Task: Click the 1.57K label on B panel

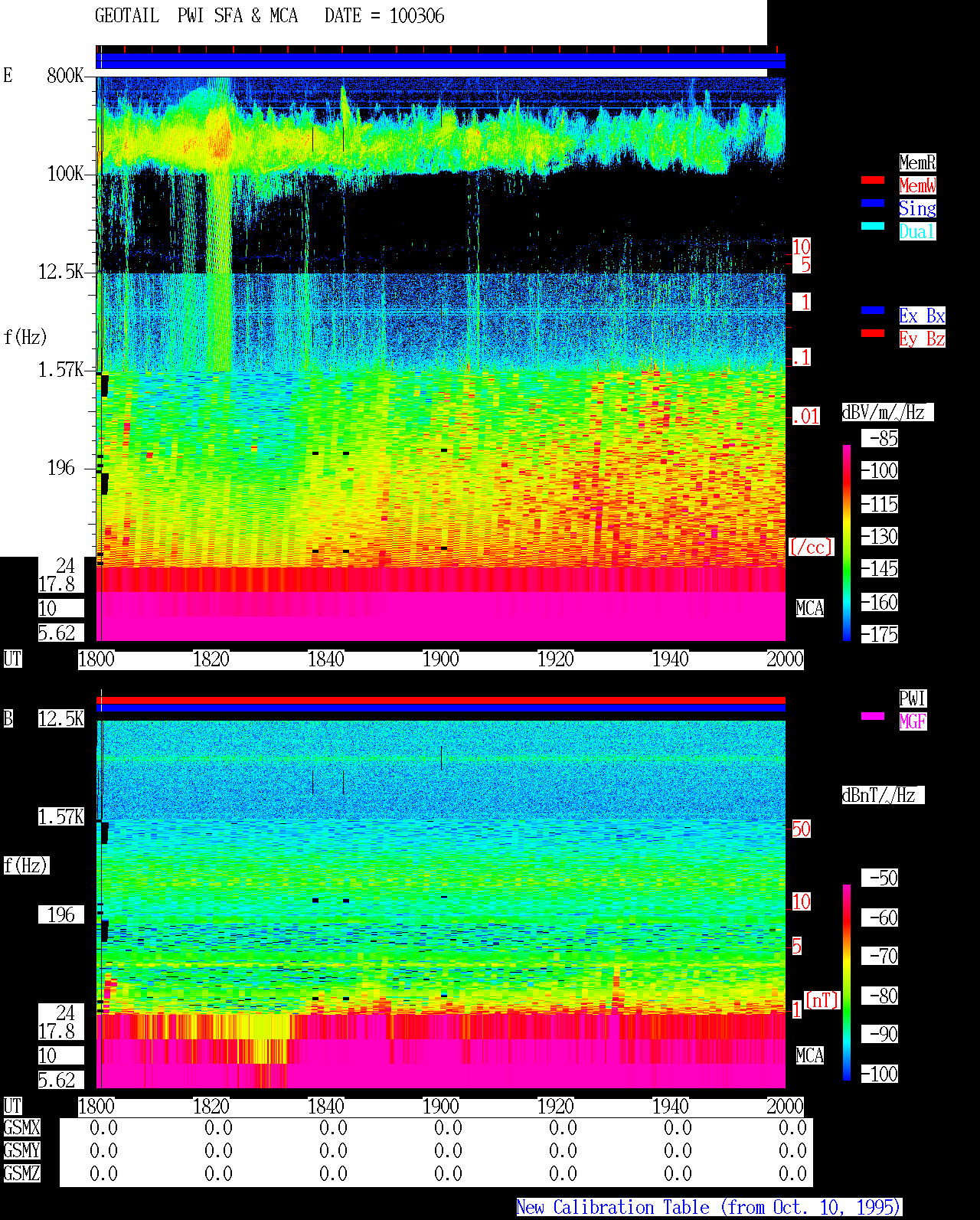Action: [x=61, y=816]
